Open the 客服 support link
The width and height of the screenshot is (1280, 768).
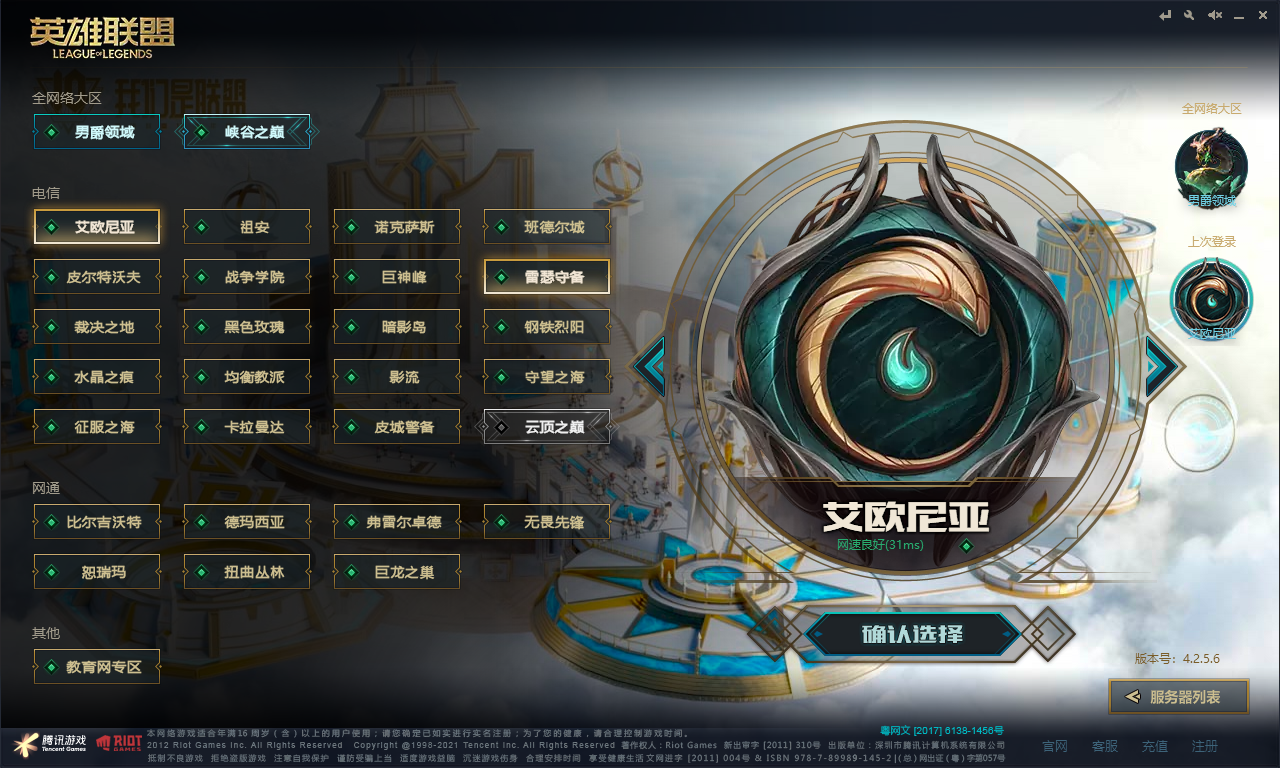coord(1105,746)
